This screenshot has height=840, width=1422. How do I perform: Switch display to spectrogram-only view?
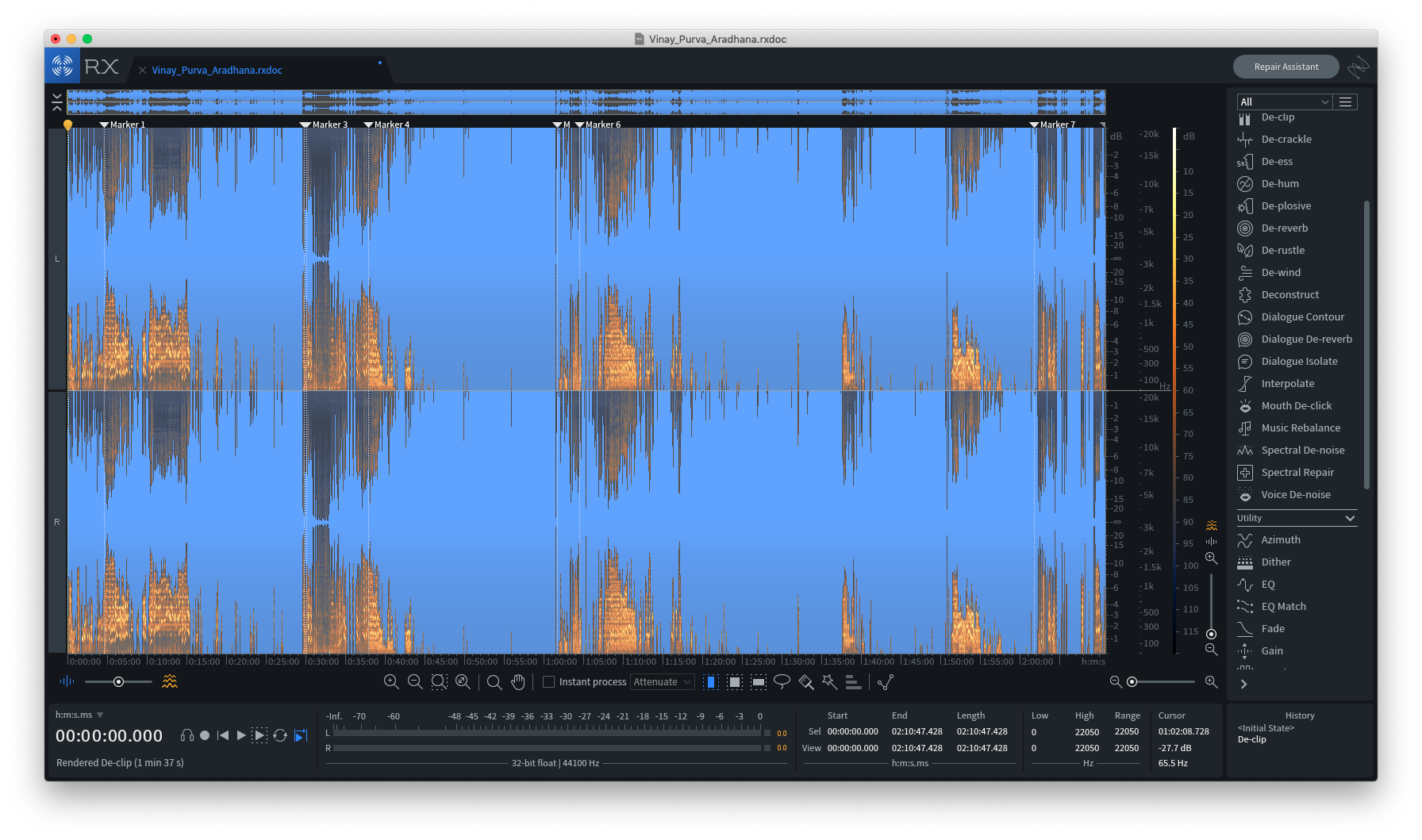pos(170,681)
